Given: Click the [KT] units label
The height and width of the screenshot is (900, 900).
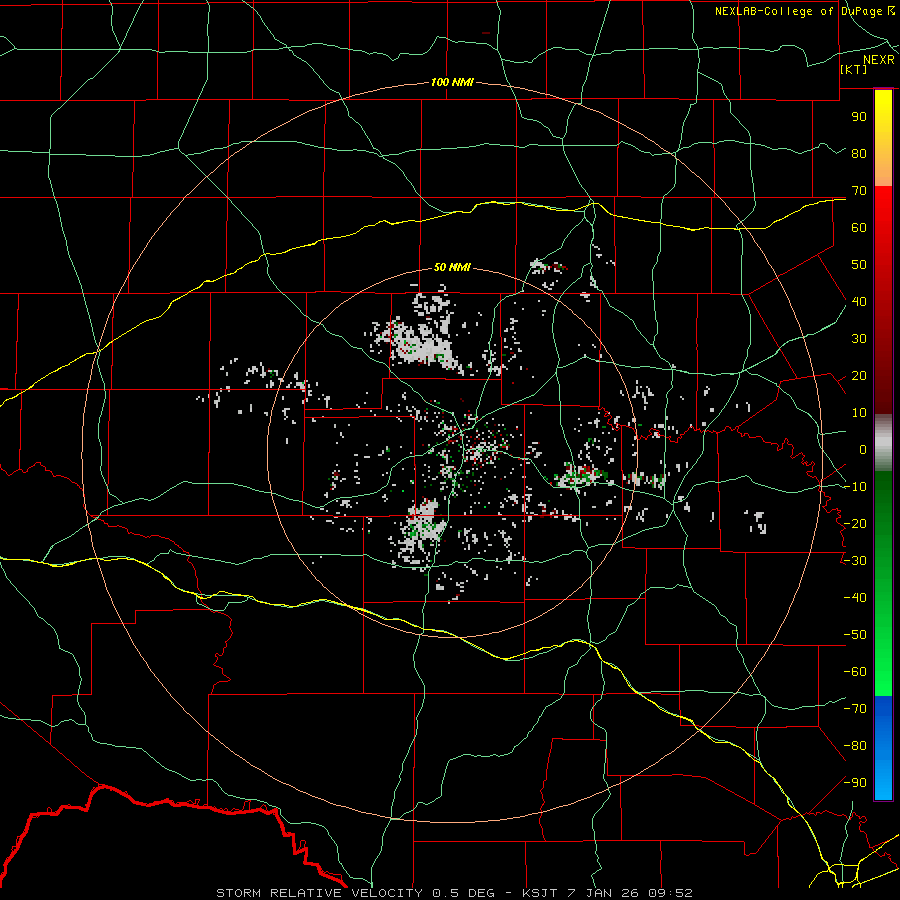Looking at the screenshot, I should (853, 69).
